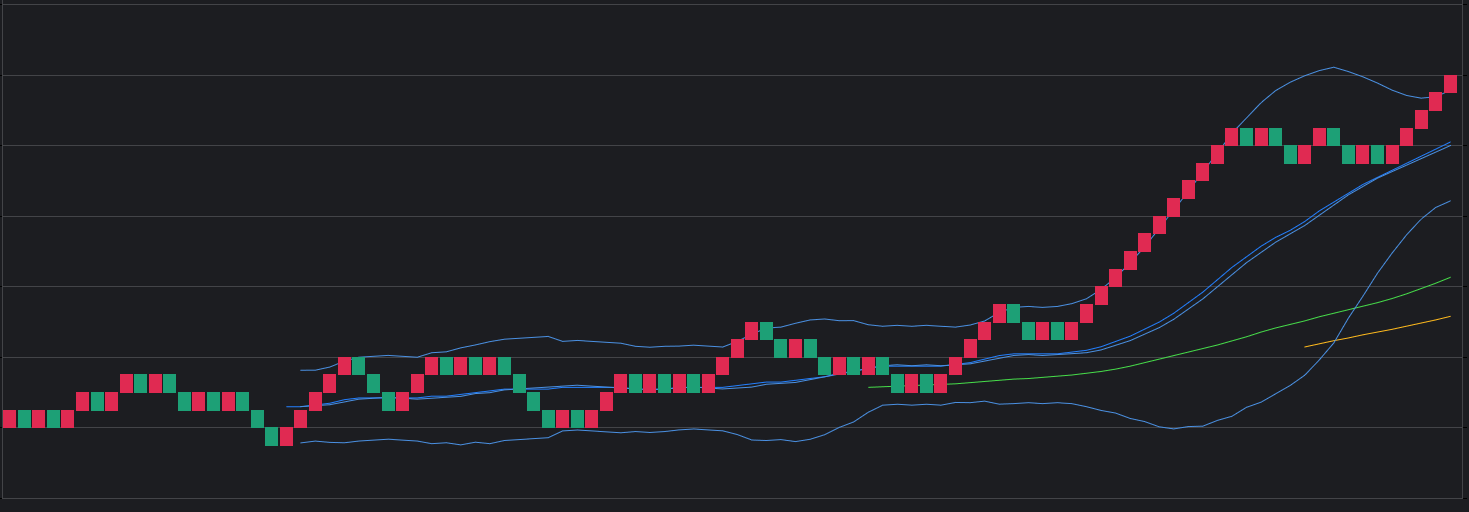Click the left start of the upper blue band
Image resolution: width=1469 pixels, height=512 pixels.
(x=301, y=370)
